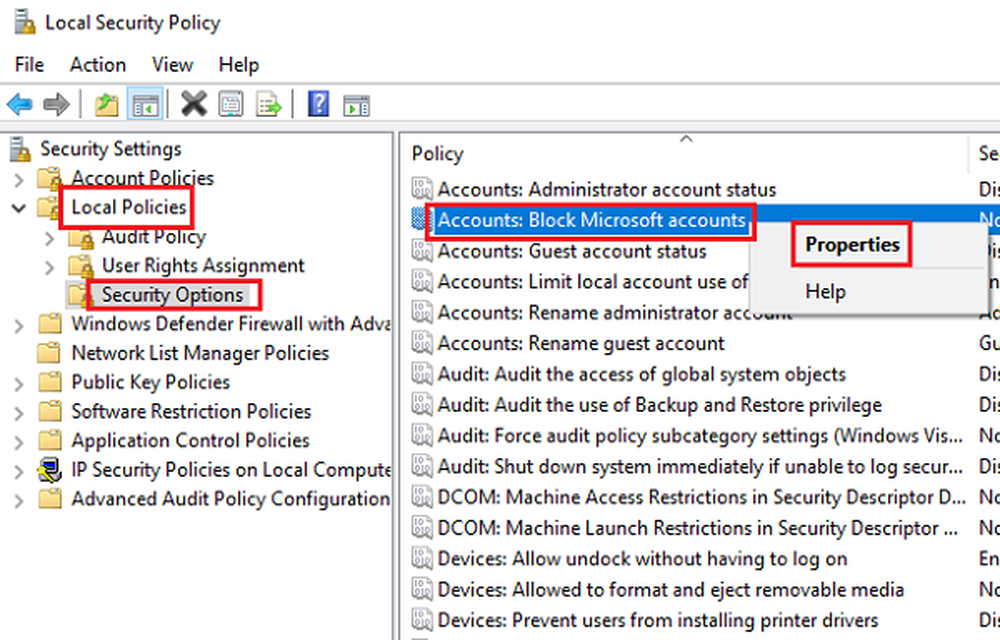Select Devices: Prevent users from installing printer drivers
The height and width of the screenshot is (640, 1000).
(658, 620)
